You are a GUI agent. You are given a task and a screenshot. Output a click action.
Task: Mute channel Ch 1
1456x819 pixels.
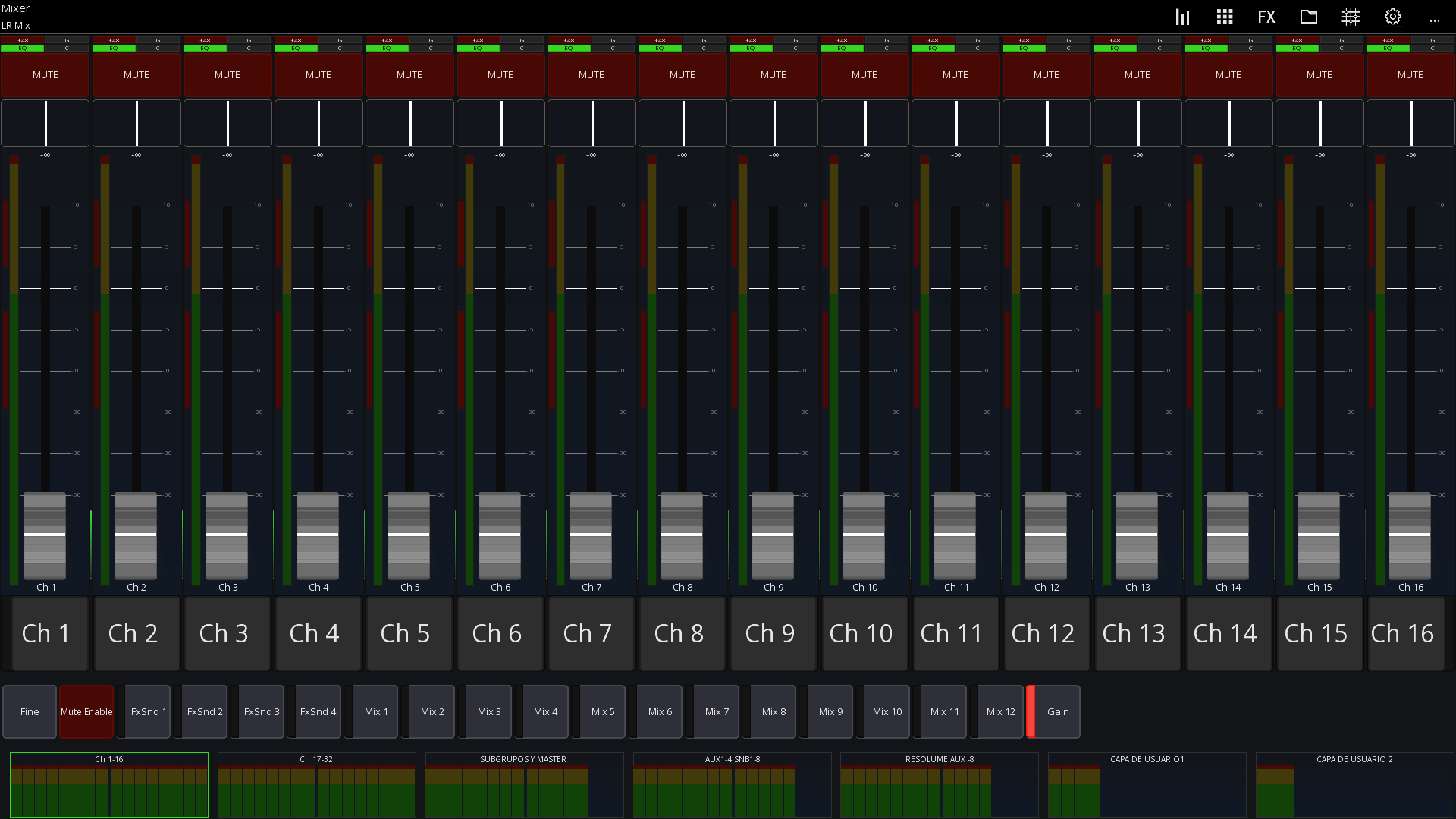(x=45, y=75)
